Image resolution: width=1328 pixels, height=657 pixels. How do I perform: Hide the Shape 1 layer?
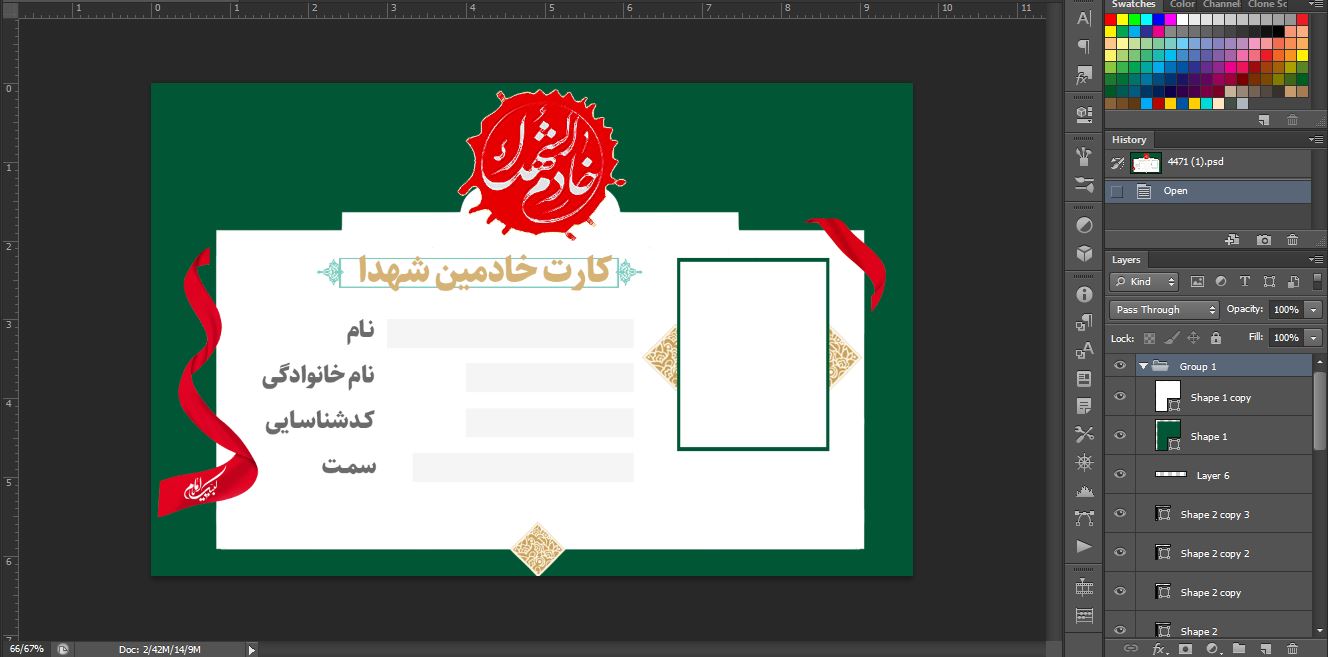[1120, 436]
